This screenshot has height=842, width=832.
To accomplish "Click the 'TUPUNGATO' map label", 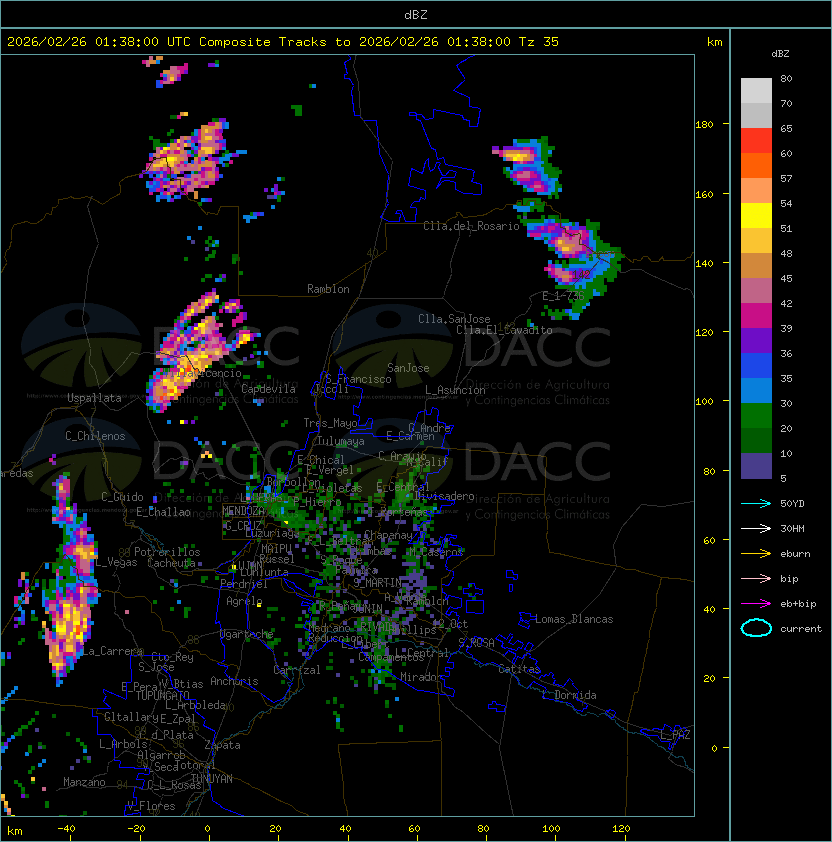I will pyautogui.click(x=163, y=695).
